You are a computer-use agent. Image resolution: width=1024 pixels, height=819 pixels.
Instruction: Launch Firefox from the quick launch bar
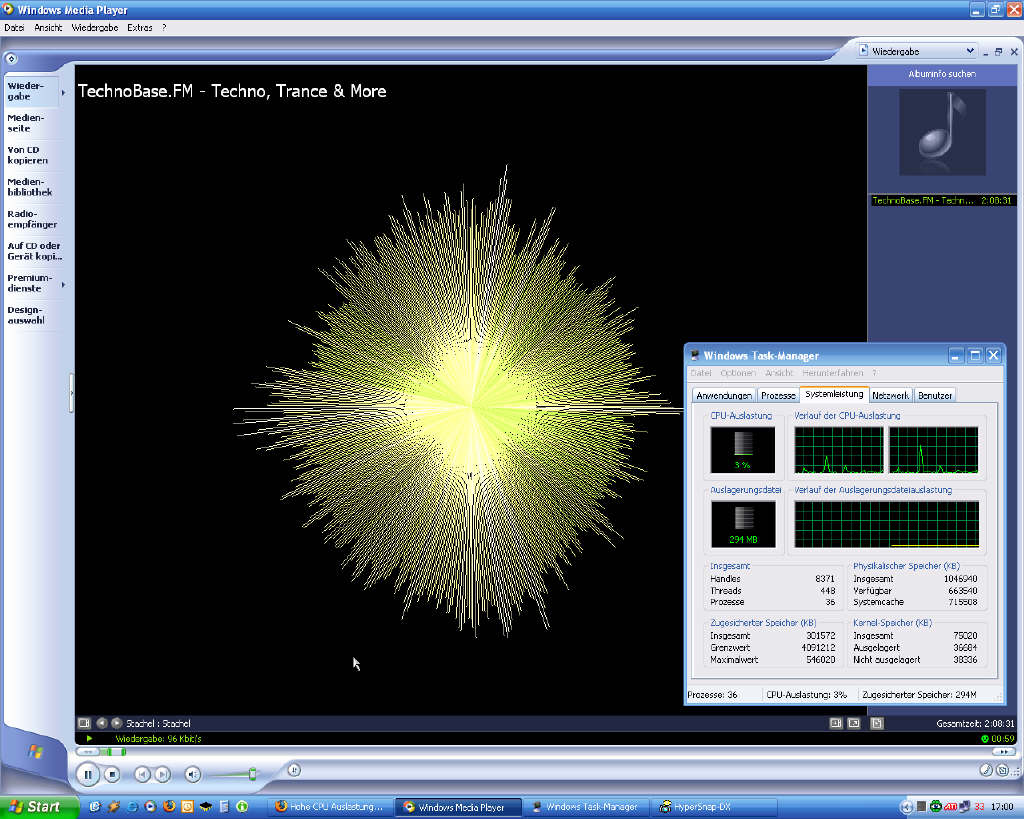click(x=168, y=807)
